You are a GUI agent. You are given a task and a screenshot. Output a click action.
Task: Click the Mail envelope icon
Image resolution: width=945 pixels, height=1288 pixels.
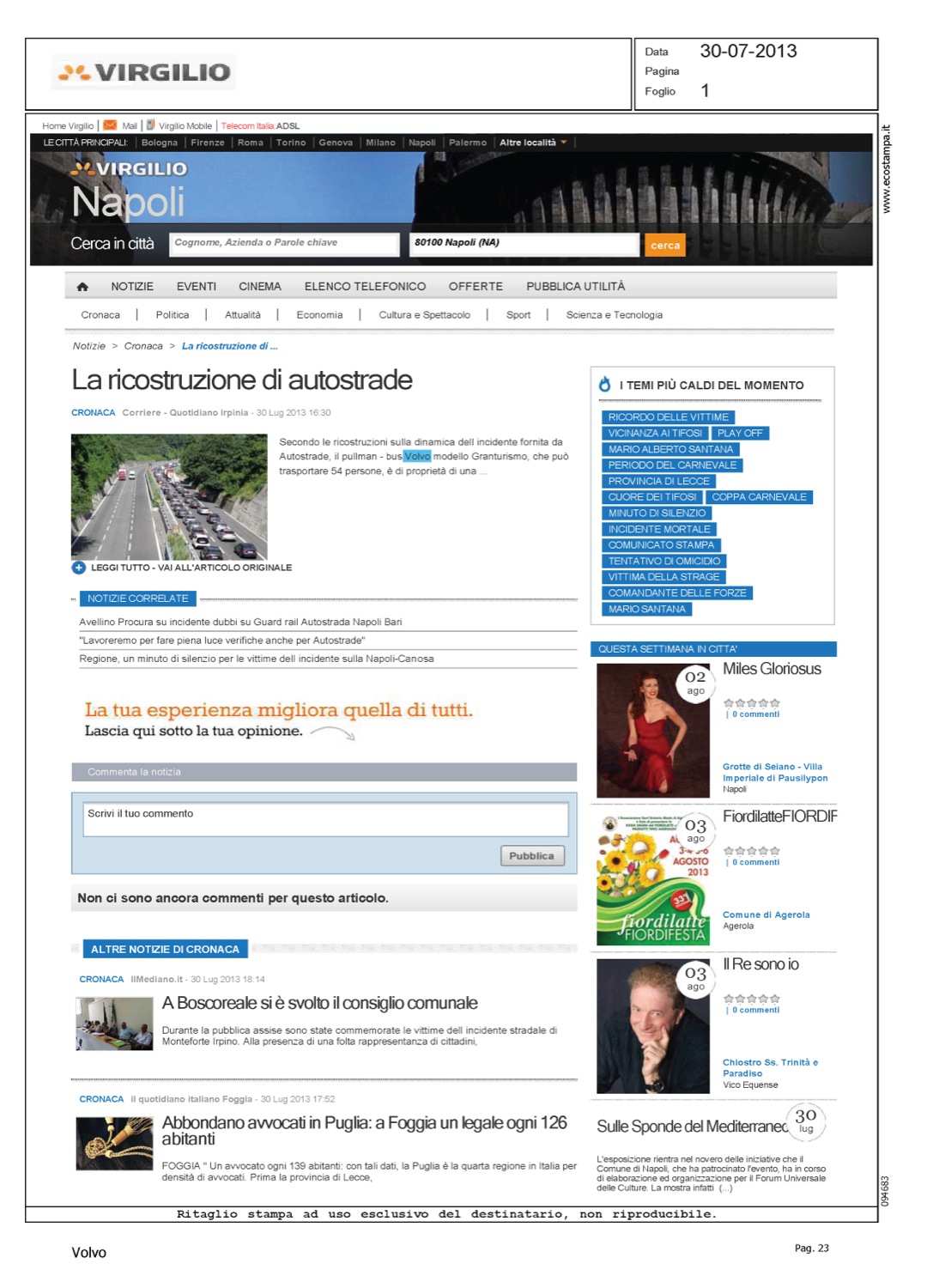110,125
